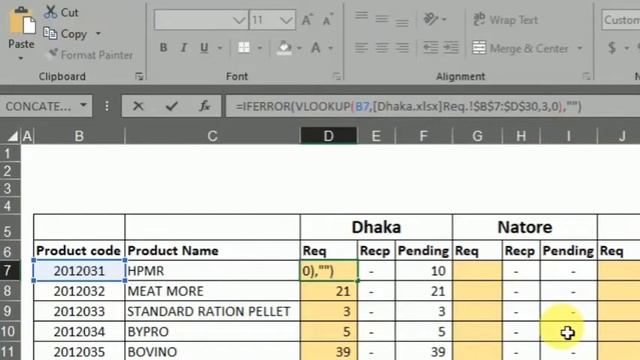
Task: Click the Paste clipboard icon
Action: tap(22, 20)
